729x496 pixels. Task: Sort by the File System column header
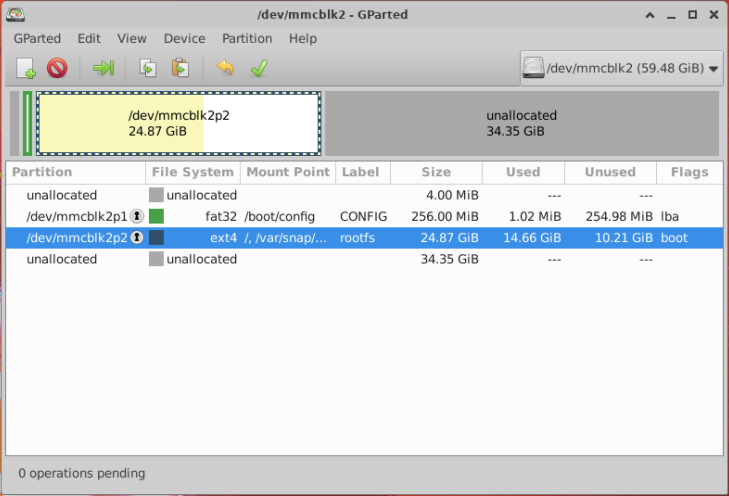coord(193,172)
